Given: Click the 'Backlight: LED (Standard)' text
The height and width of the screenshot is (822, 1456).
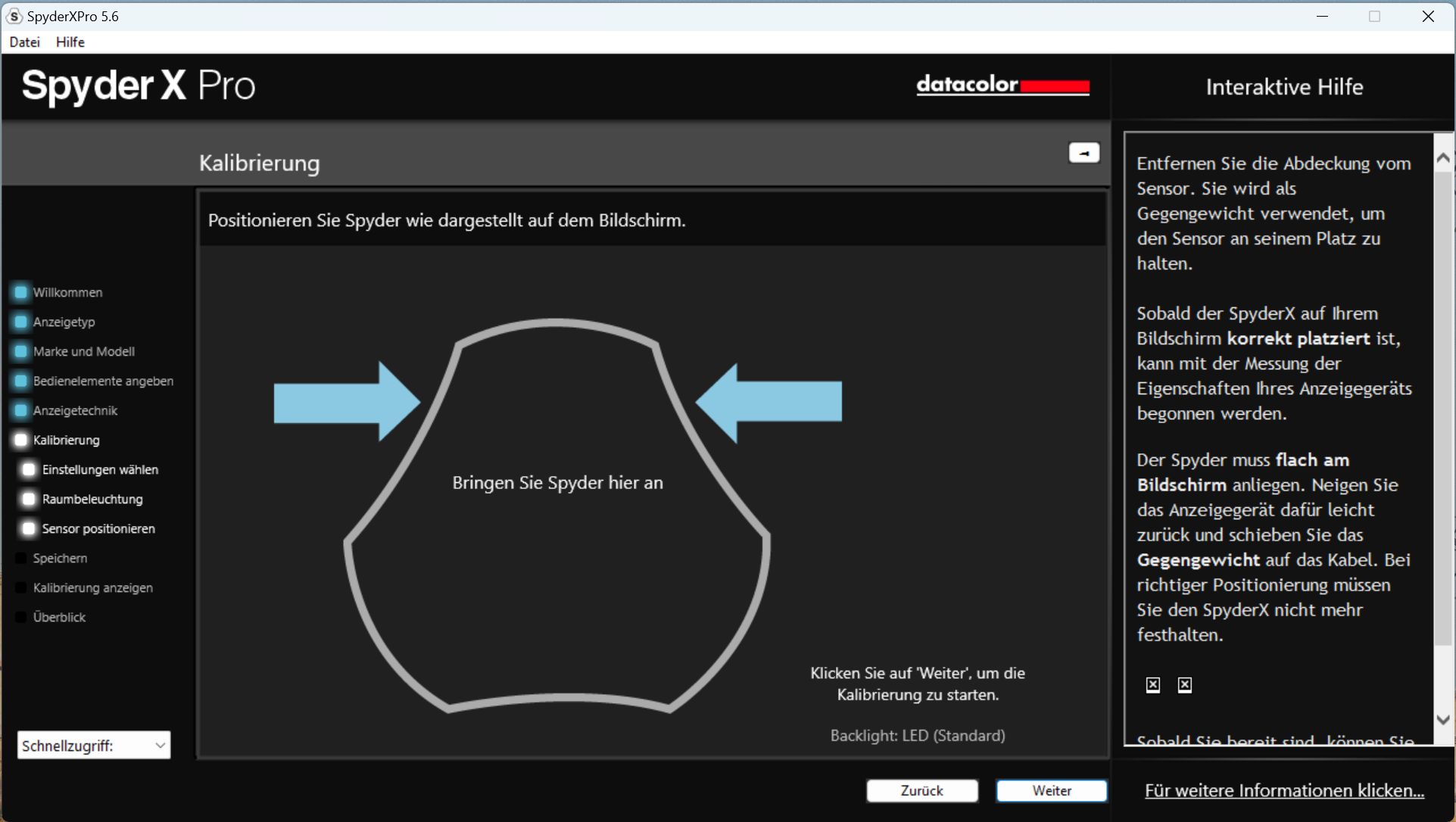Looking at the screenshot, I should 918,736.
